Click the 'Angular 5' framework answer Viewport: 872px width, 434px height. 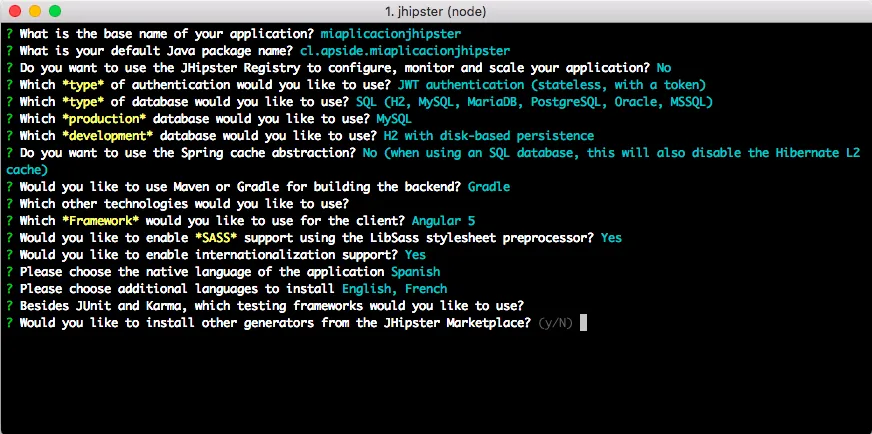click(x=443, y=221)
